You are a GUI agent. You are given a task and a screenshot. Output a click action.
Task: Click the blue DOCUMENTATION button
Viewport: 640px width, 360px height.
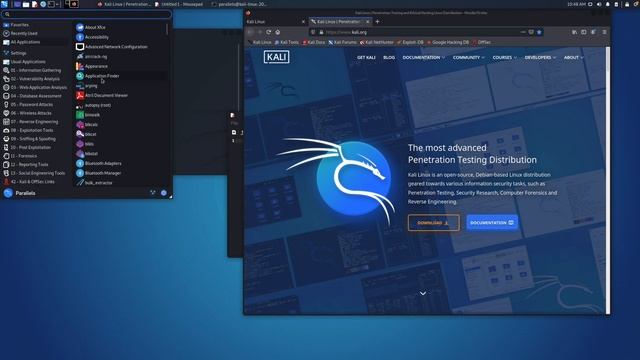[x=492, y=223]
